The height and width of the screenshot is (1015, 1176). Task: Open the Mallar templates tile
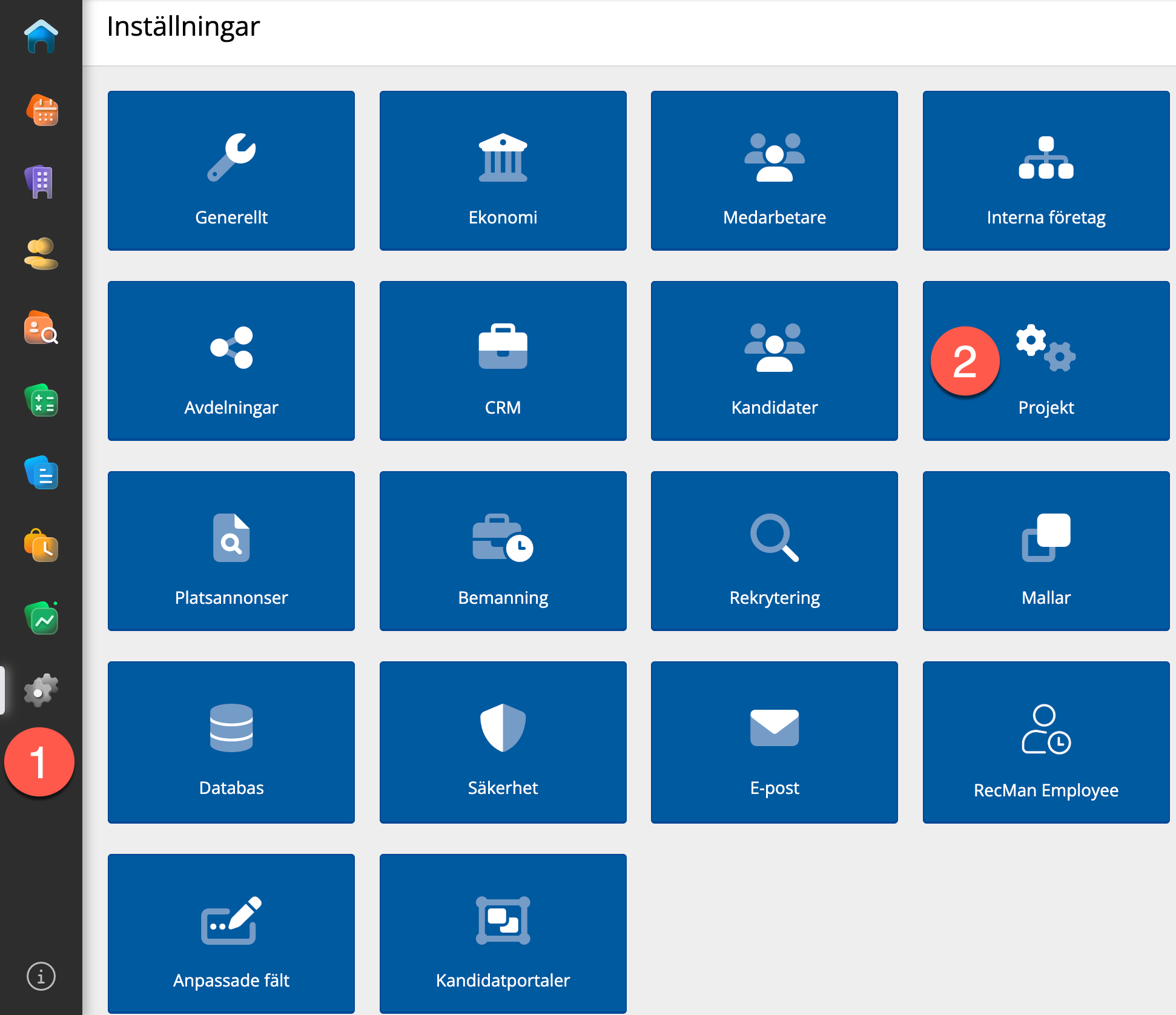tap(1046, 551)
